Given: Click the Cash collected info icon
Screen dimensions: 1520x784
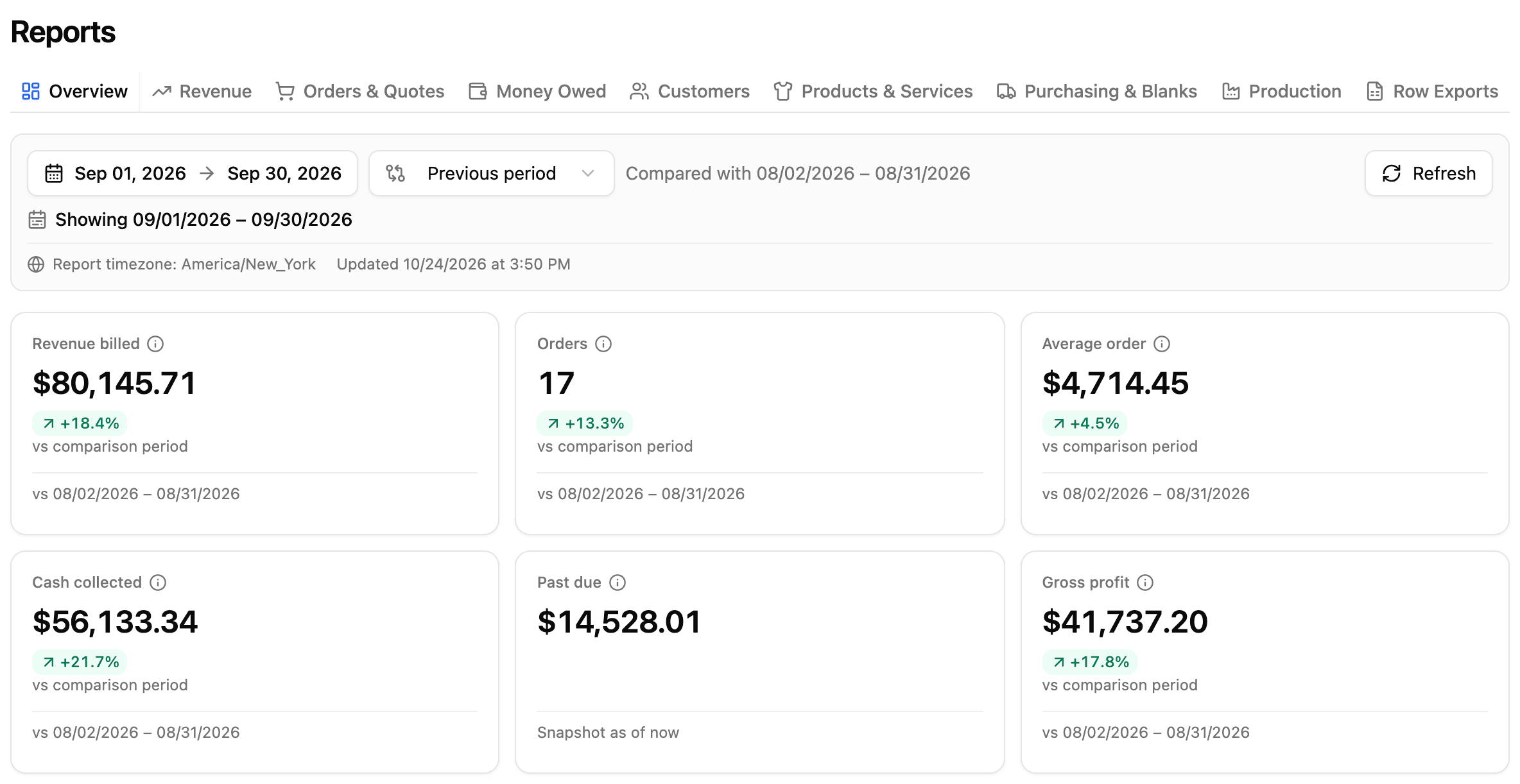Looking at the screenshot, I should (x=158, y=583).
